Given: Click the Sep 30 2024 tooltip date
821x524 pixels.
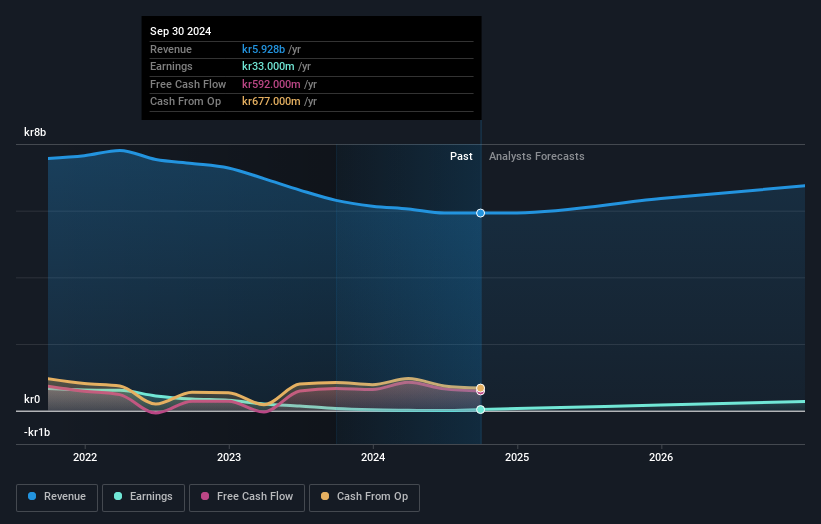Looking at the screenshot, I should coord(181,31).
